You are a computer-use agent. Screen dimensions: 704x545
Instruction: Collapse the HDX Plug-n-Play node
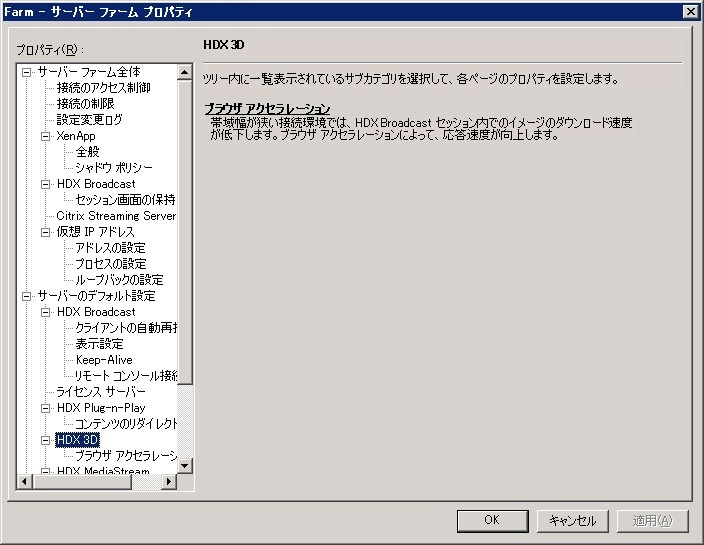click(45, 408)
